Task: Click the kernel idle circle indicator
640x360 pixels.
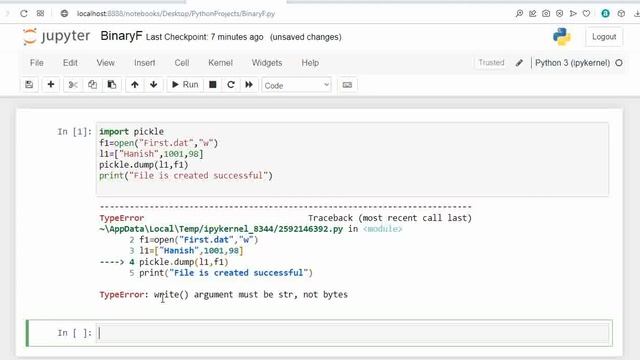Action: tap(619, 63)
